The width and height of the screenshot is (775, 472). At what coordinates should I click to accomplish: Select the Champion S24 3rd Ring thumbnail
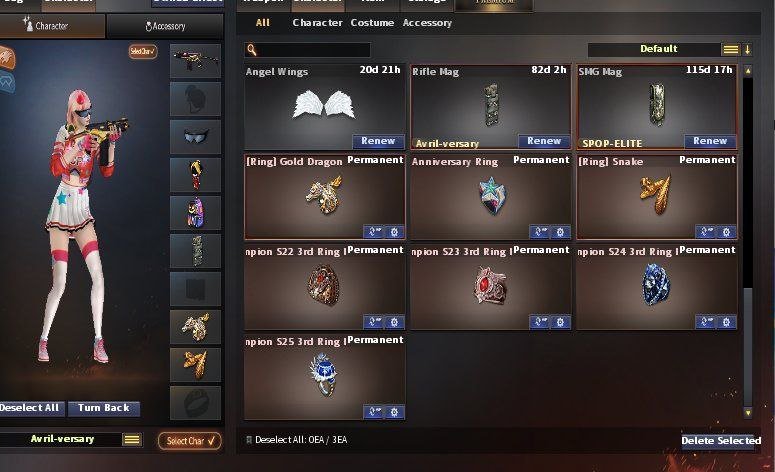(656, 285)
